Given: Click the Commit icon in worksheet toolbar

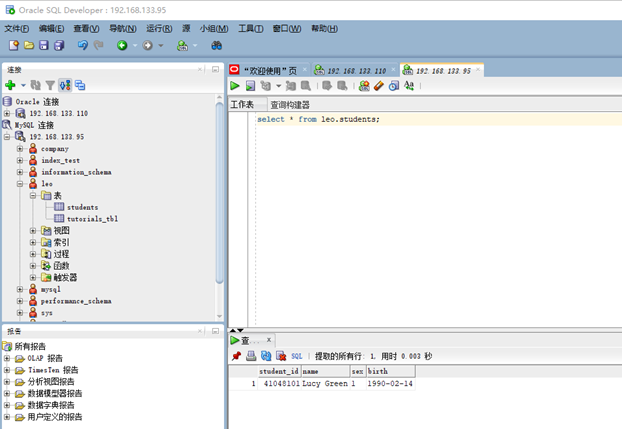Looking at the screenshot, I should pos(327,86).
